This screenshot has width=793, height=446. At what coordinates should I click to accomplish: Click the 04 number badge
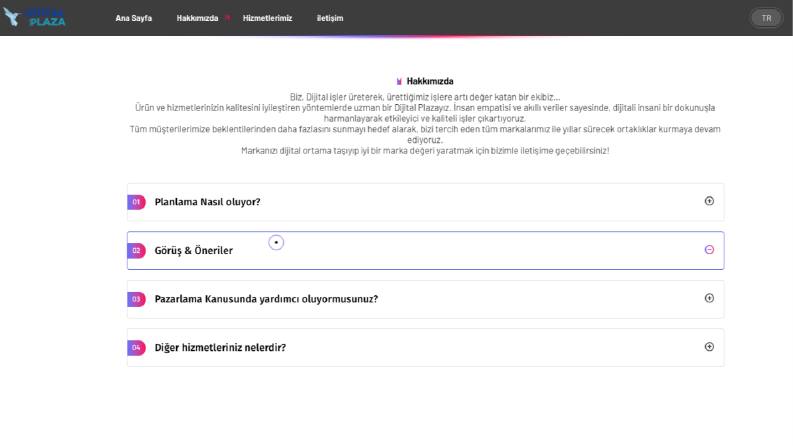pyautogui.click(x=136, y=348)
